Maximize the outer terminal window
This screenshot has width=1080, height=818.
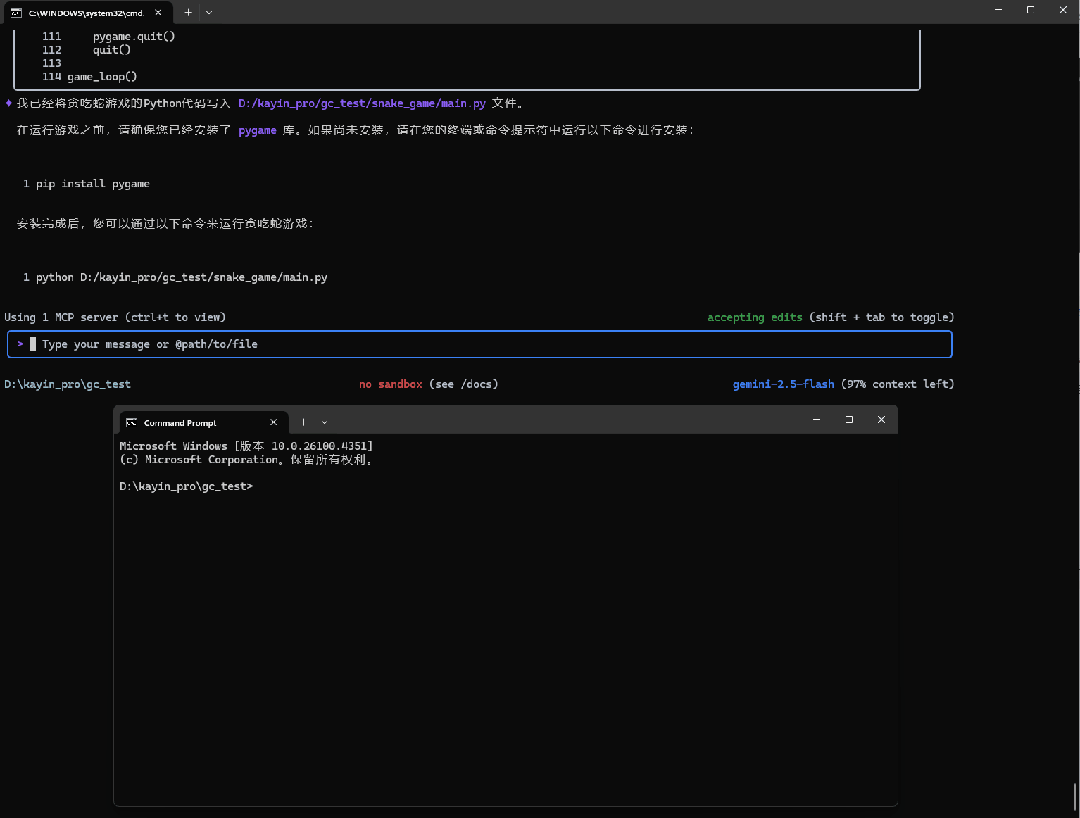click(x=1030, y=10)
